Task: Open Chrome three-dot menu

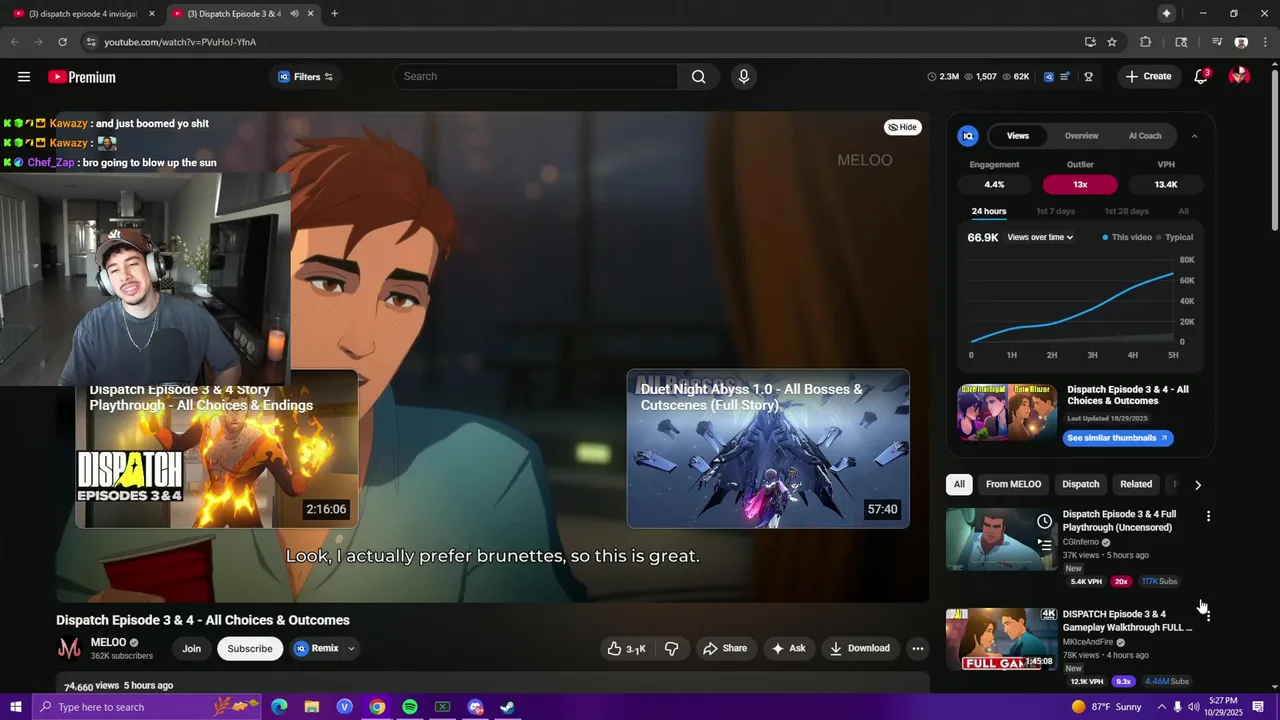Action: 1264,42
